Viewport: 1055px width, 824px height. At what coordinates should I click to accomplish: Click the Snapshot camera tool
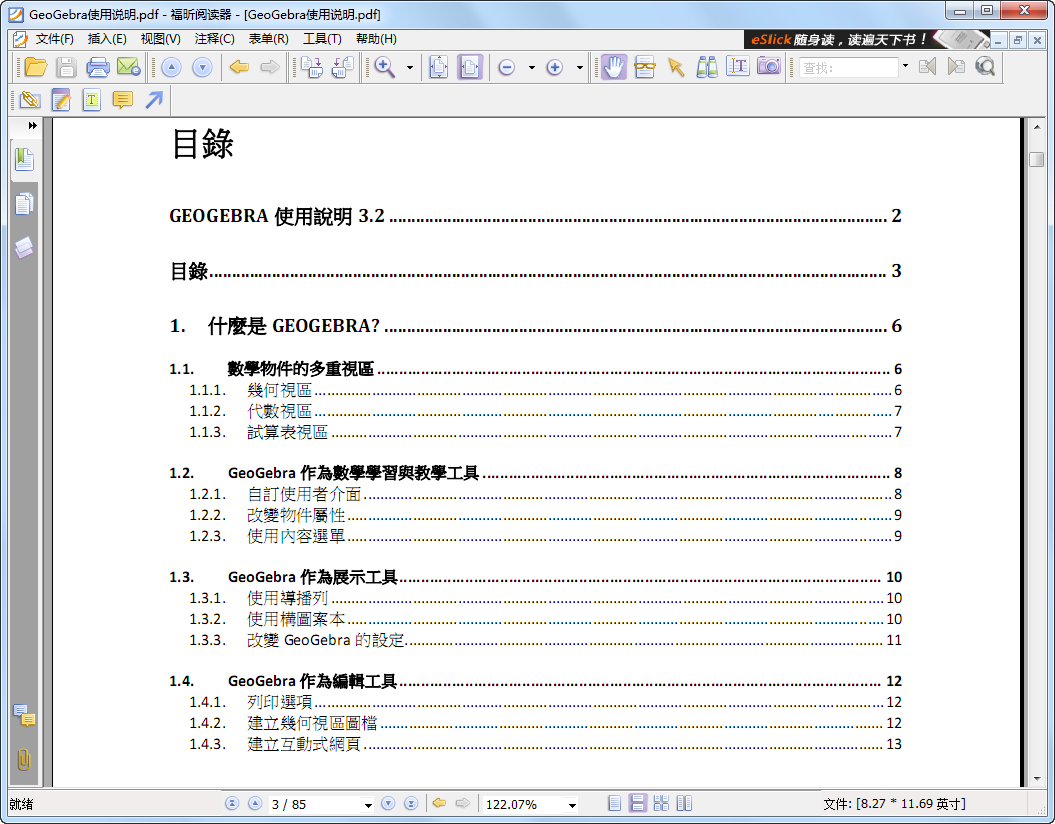768,67
